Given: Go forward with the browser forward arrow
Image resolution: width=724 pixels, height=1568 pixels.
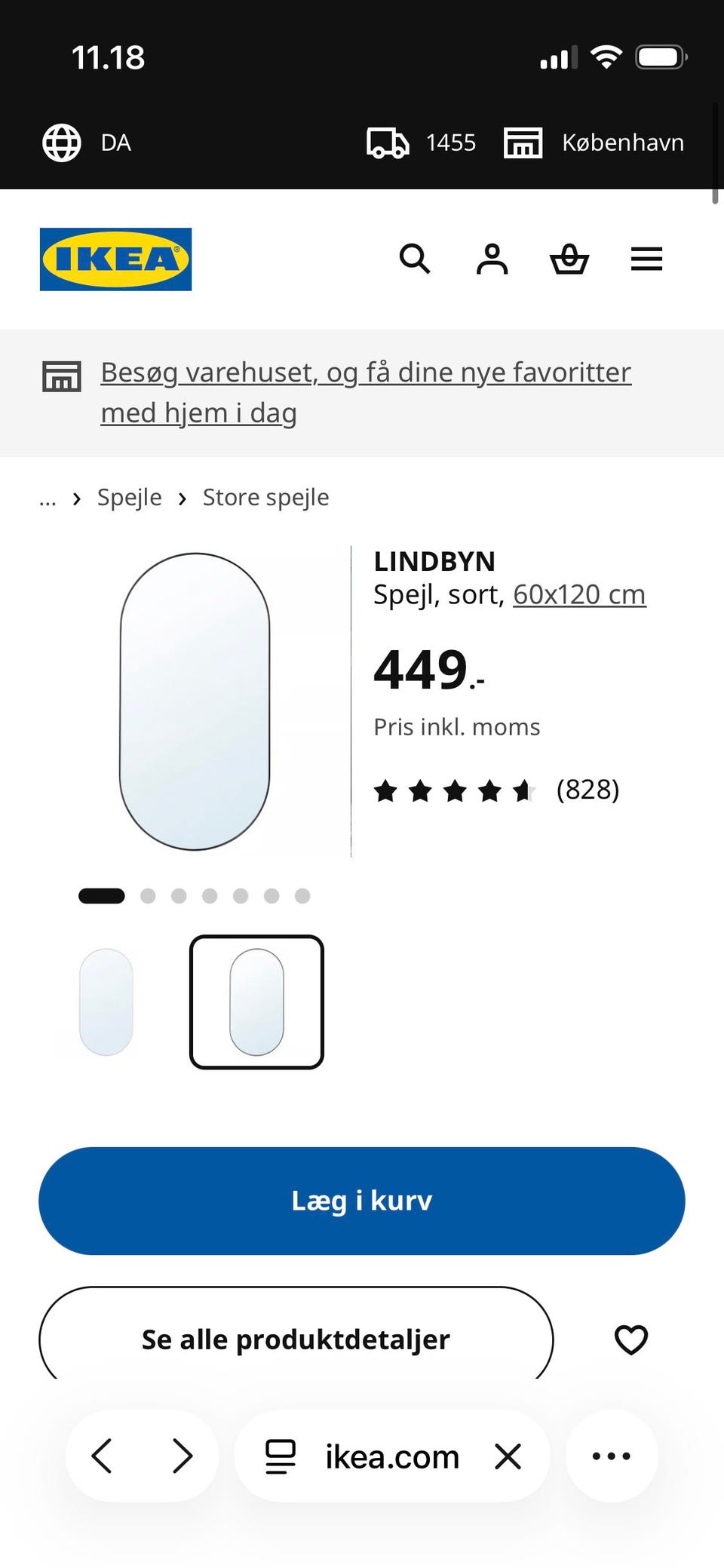Looking at the screenshot, I should coord(182,1456).
